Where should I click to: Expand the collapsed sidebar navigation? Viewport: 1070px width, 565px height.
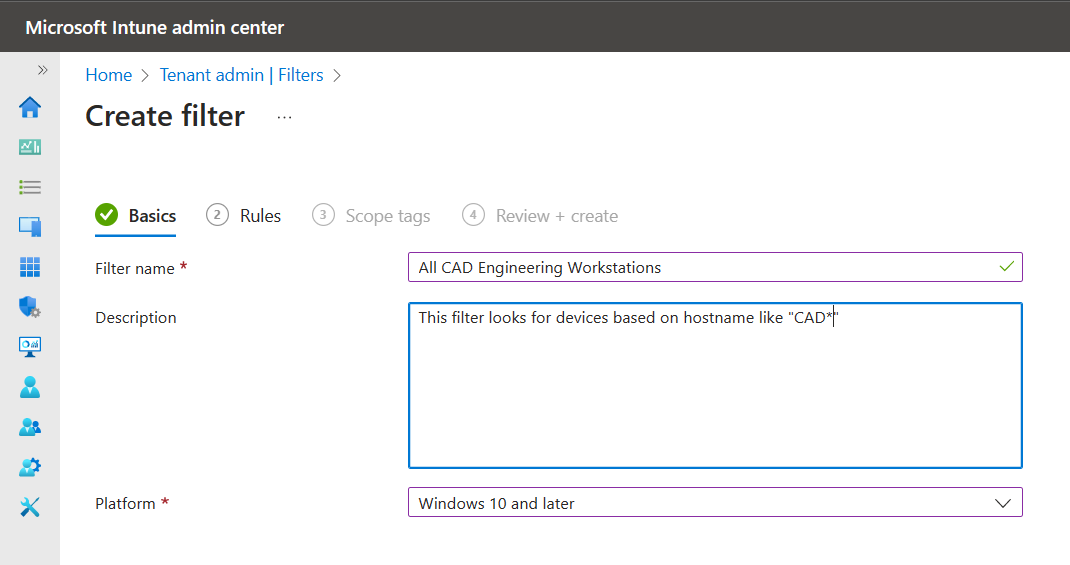point(42,70)
